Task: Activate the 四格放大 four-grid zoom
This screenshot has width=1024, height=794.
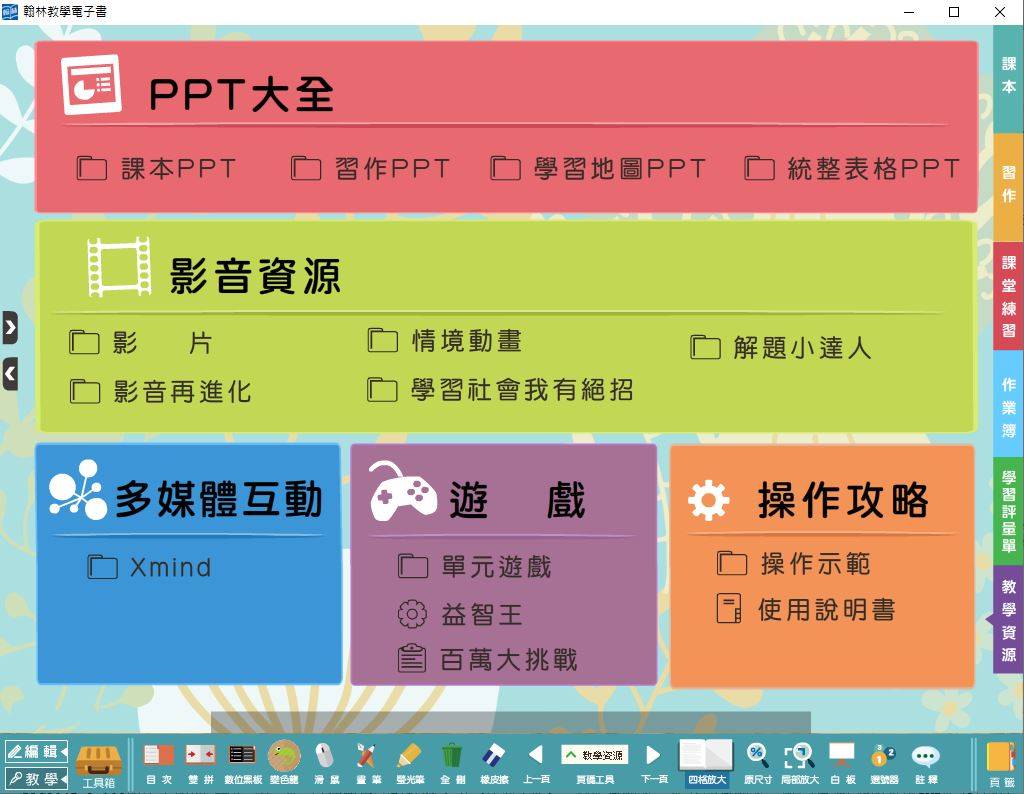Action: [707, 763]
